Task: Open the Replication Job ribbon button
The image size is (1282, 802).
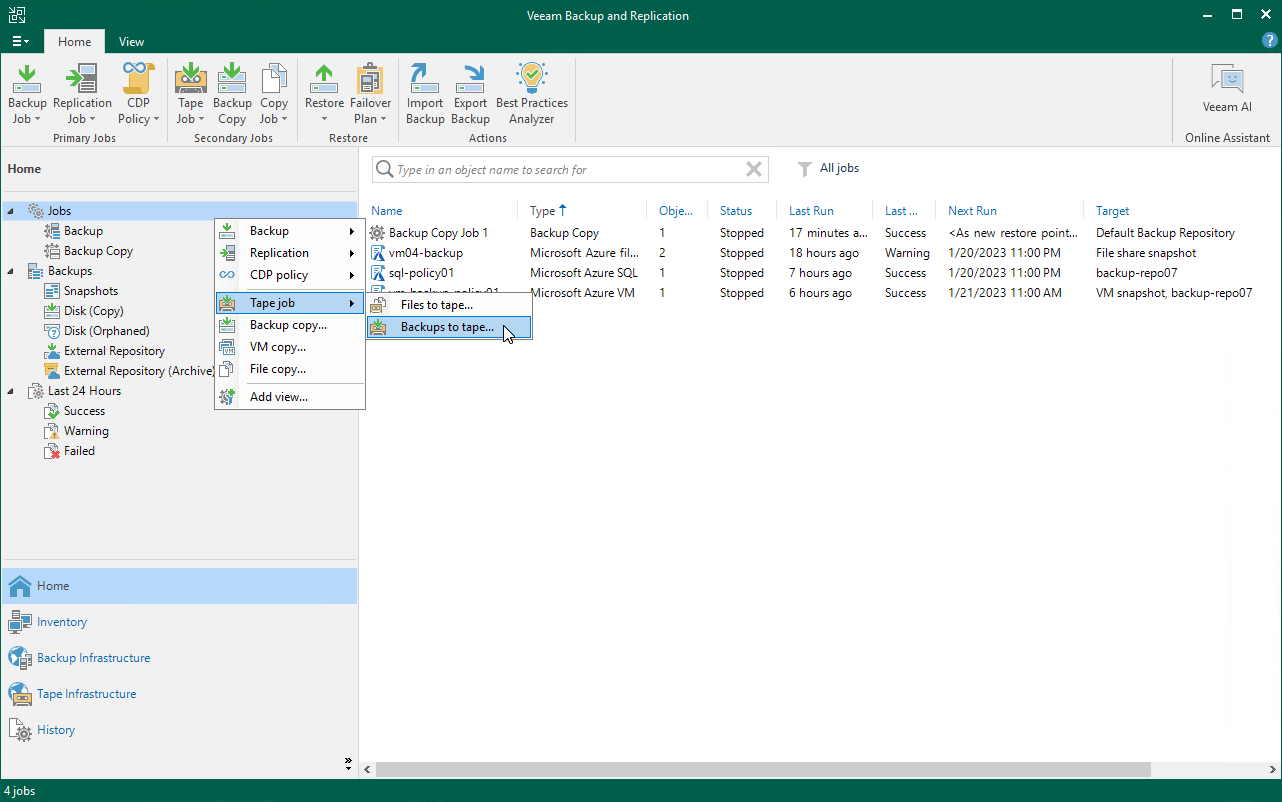Action: (x=82, y=93)
